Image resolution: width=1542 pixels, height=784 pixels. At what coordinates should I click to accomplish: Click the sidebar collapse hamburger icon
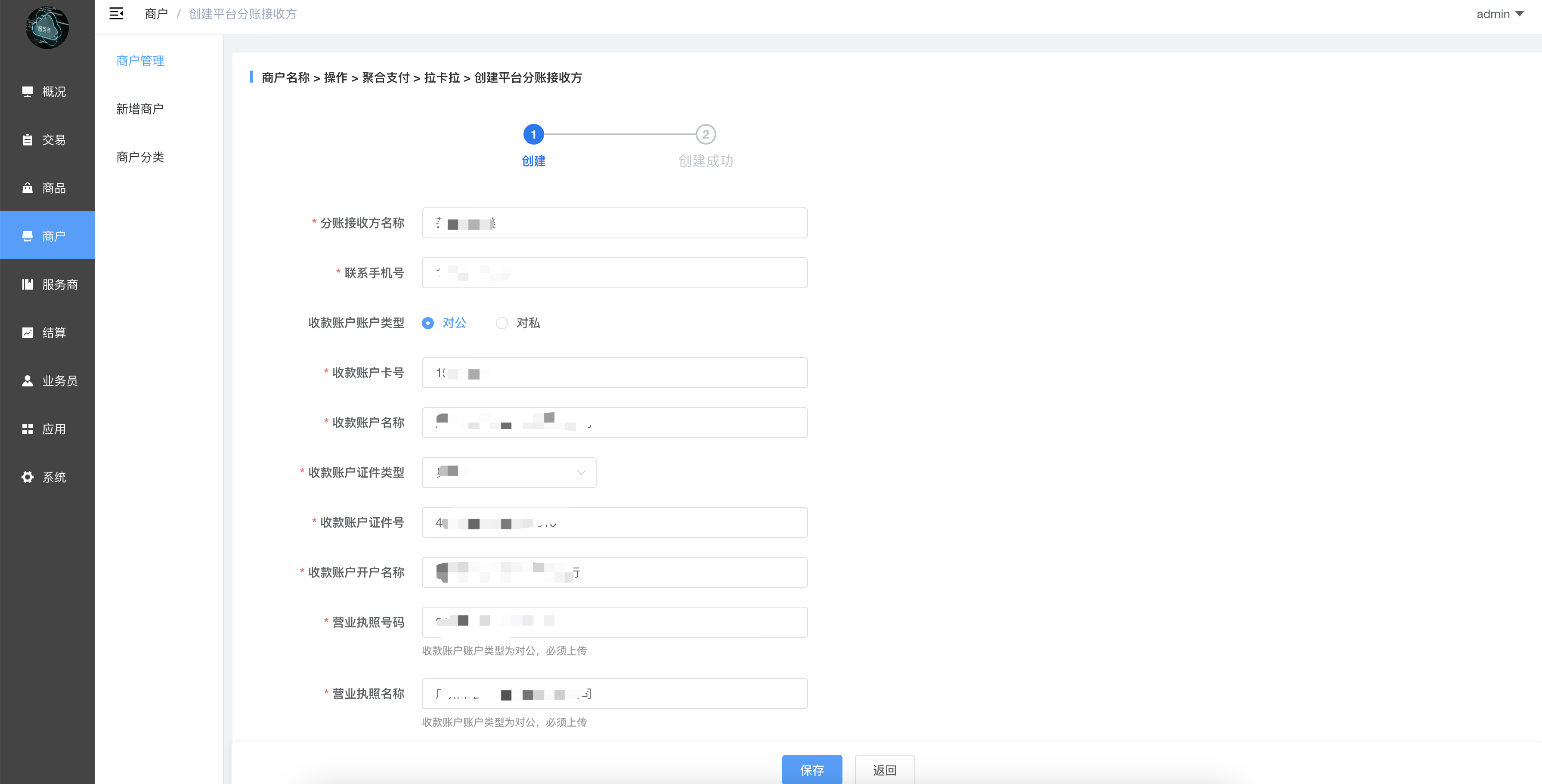point(116,14)
